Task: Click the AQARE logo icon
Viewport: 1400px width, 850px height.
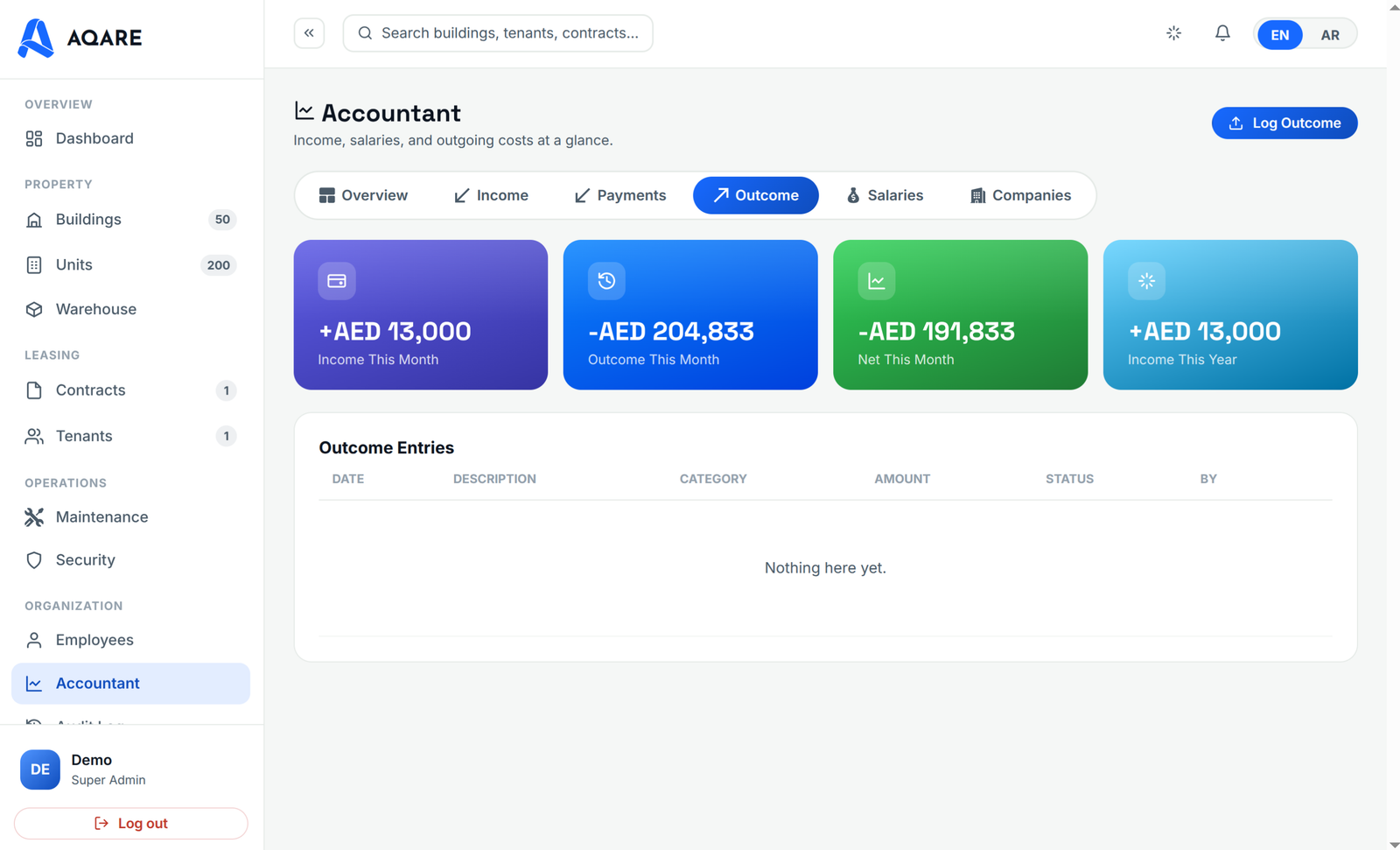Action: [x=36, y=38]
